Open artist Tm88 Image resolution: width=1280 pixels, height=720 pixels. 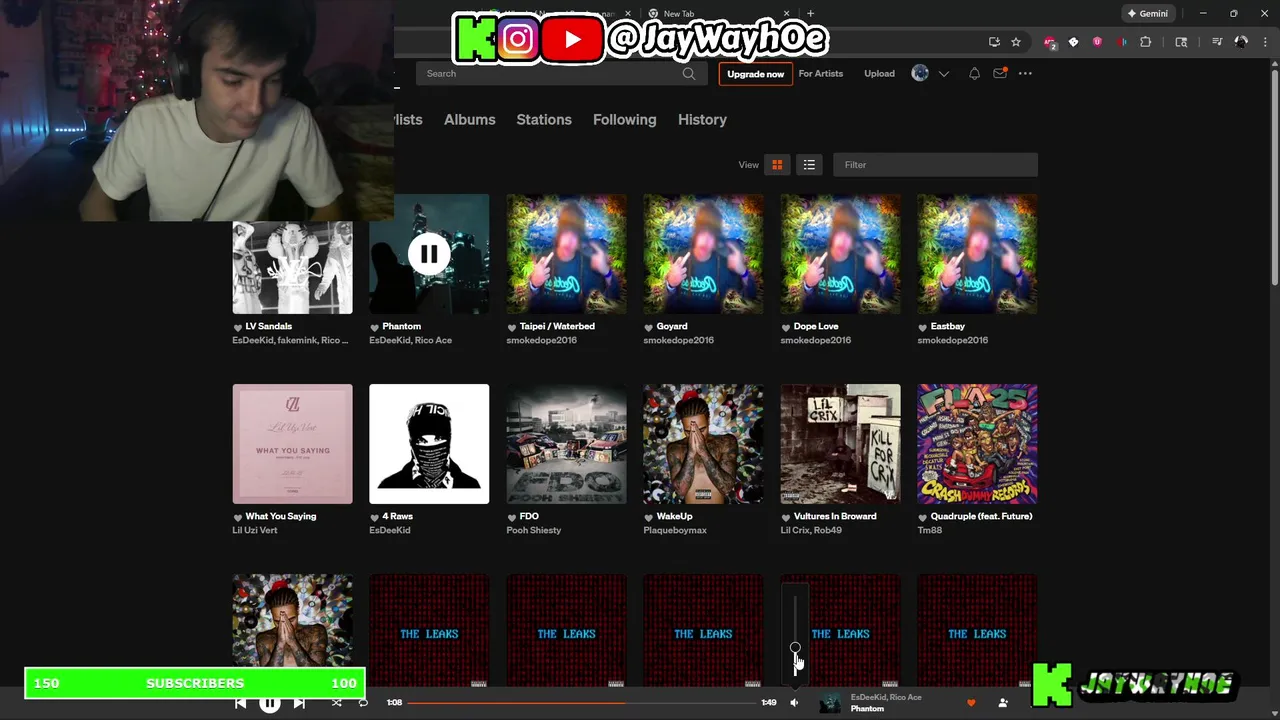(929, 530)
